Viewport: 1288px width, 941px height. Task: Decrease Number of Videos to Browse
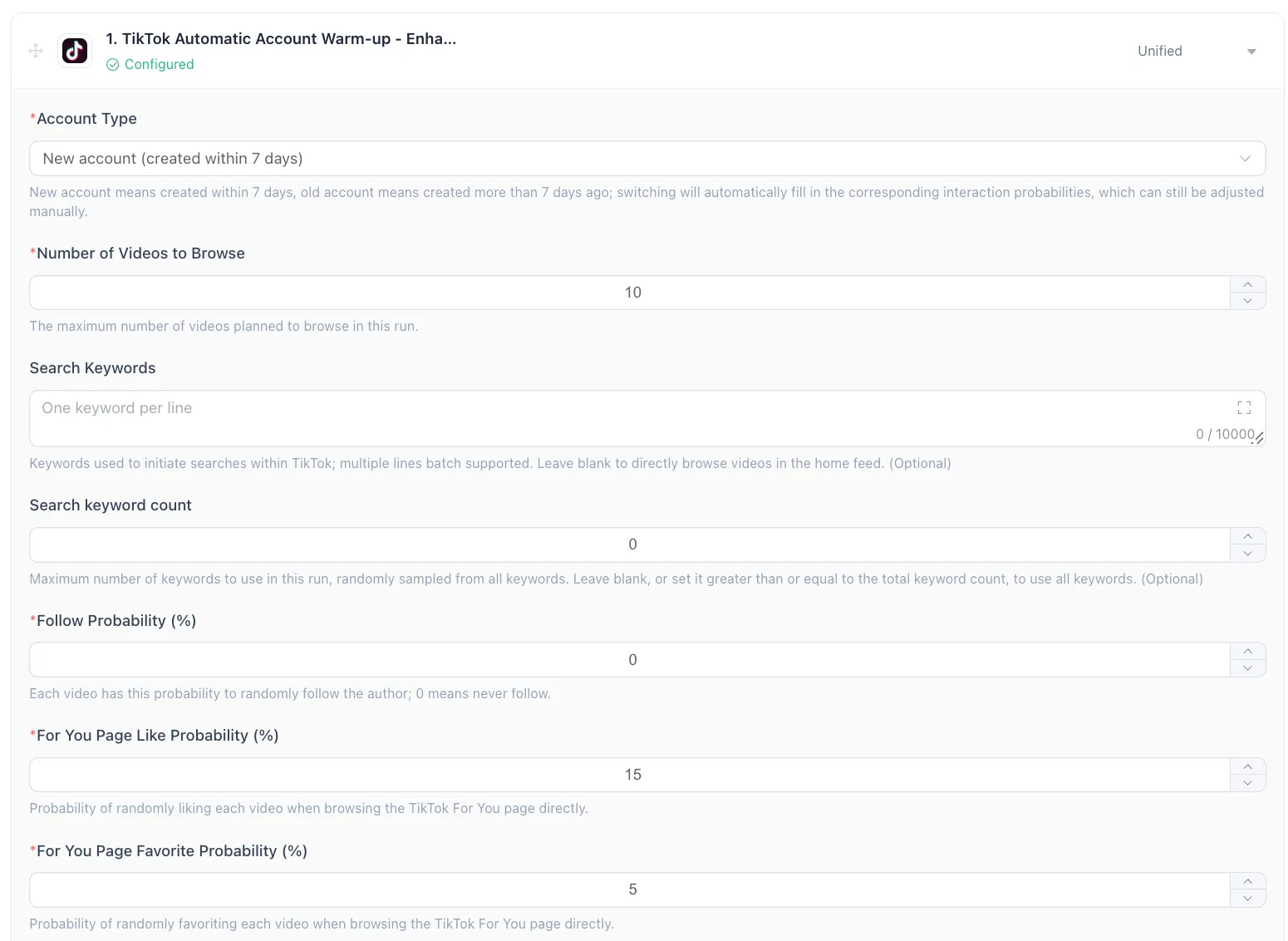pos(1247,301)
